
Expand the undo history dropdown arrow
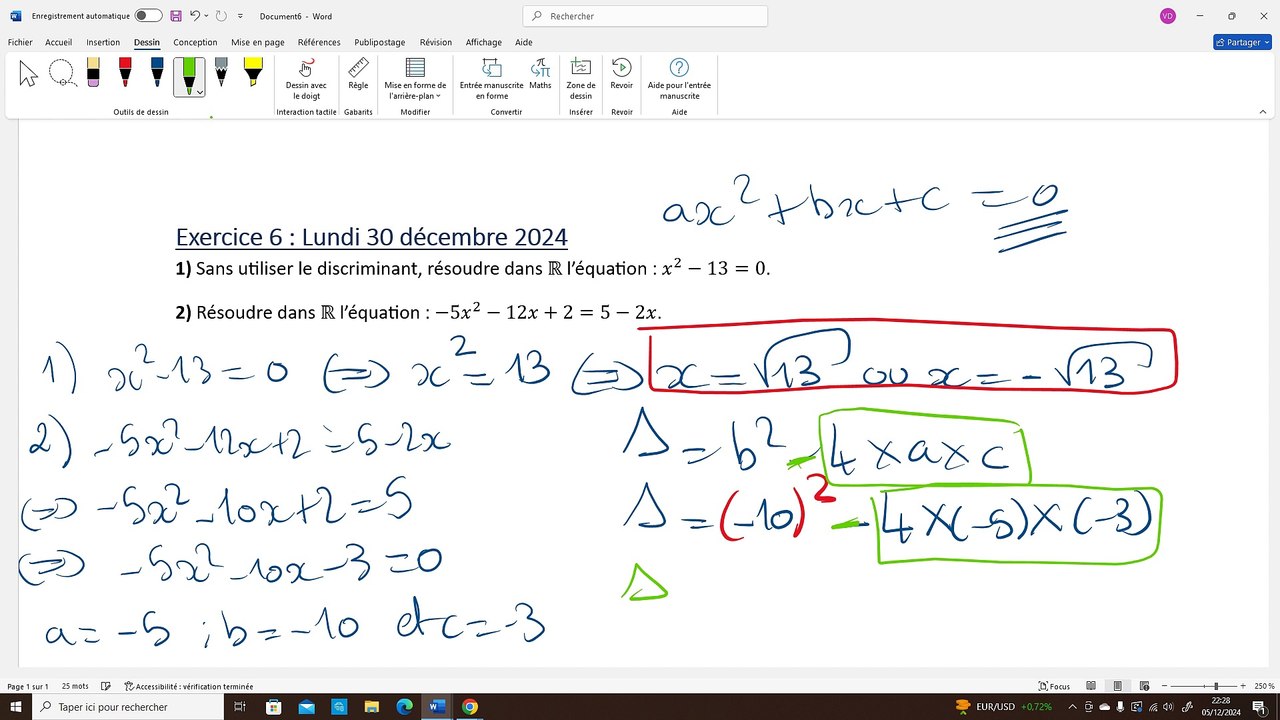208,16
